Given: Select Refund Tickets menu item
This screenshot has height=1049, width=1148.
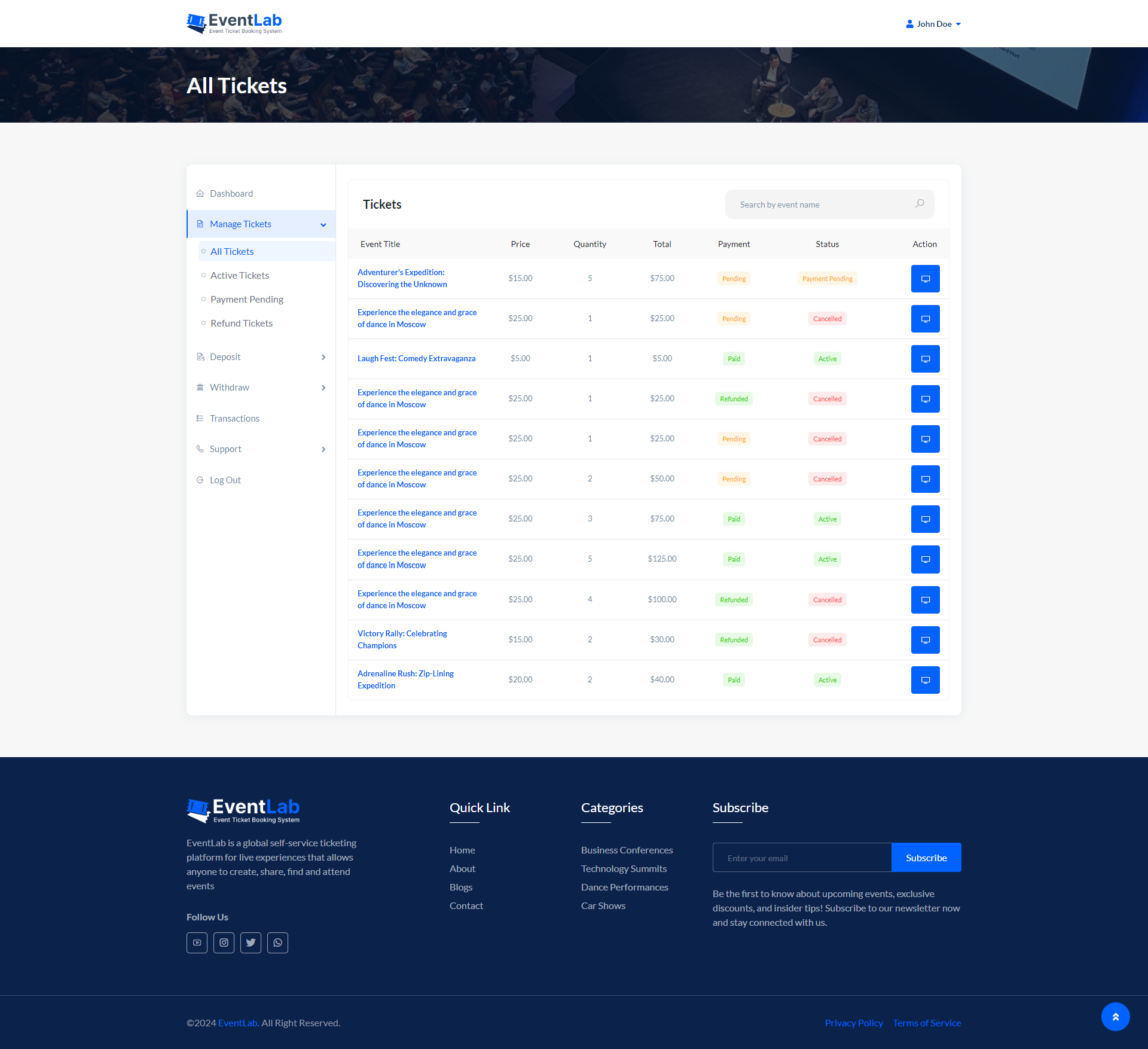Looking at the screenshot, I should click(x=241, y=323).
